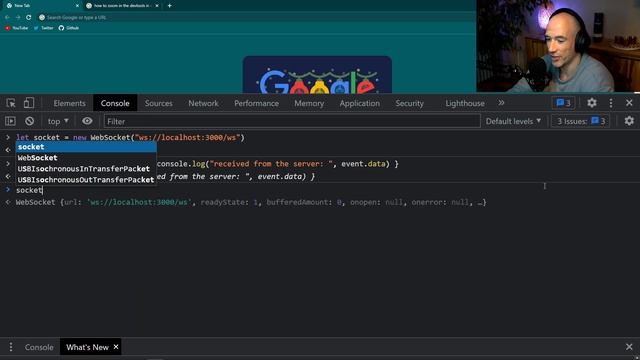
Task: Open the Twitter bookmark
Action: (44, 28)
